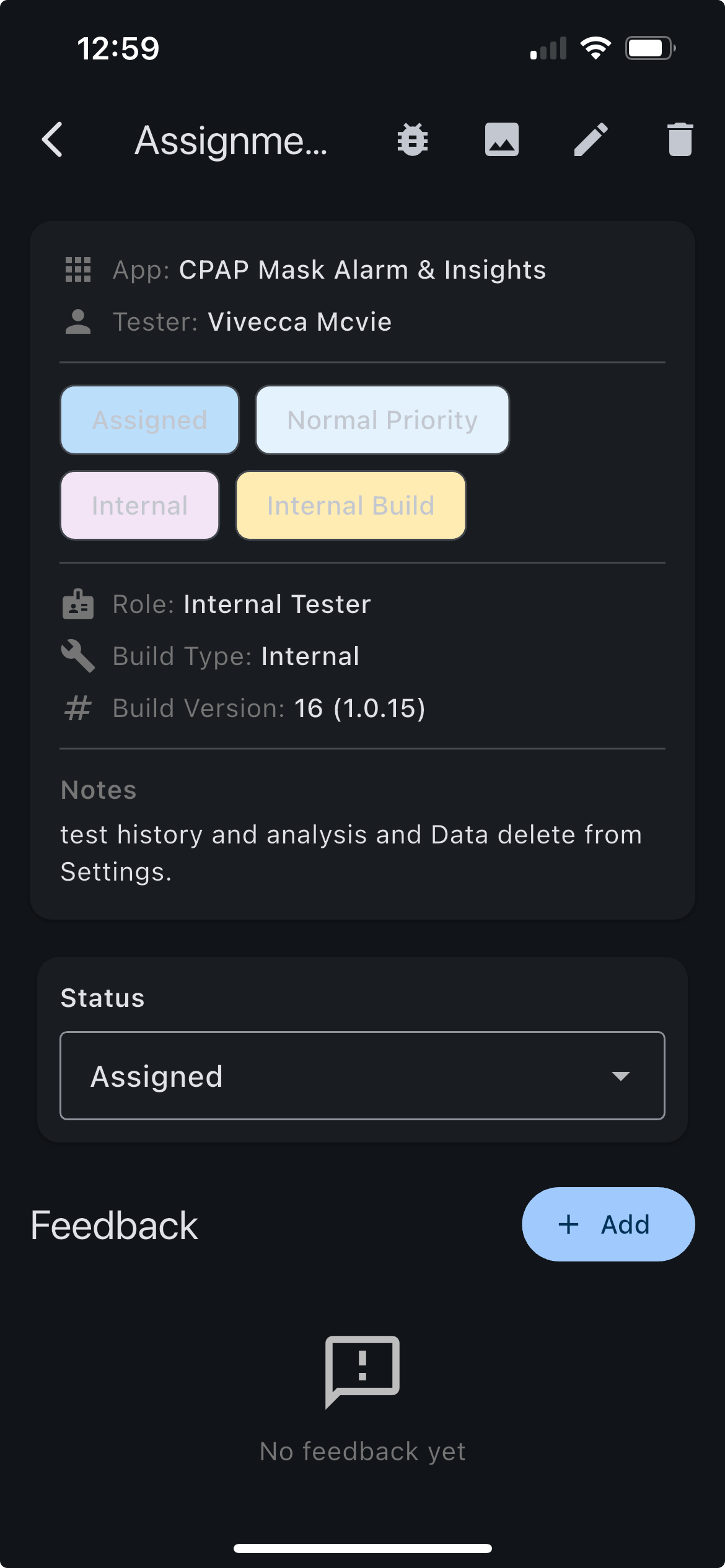
Task: Tap the tester person icon beside Vivecca Mcvie
Action: 77,321
